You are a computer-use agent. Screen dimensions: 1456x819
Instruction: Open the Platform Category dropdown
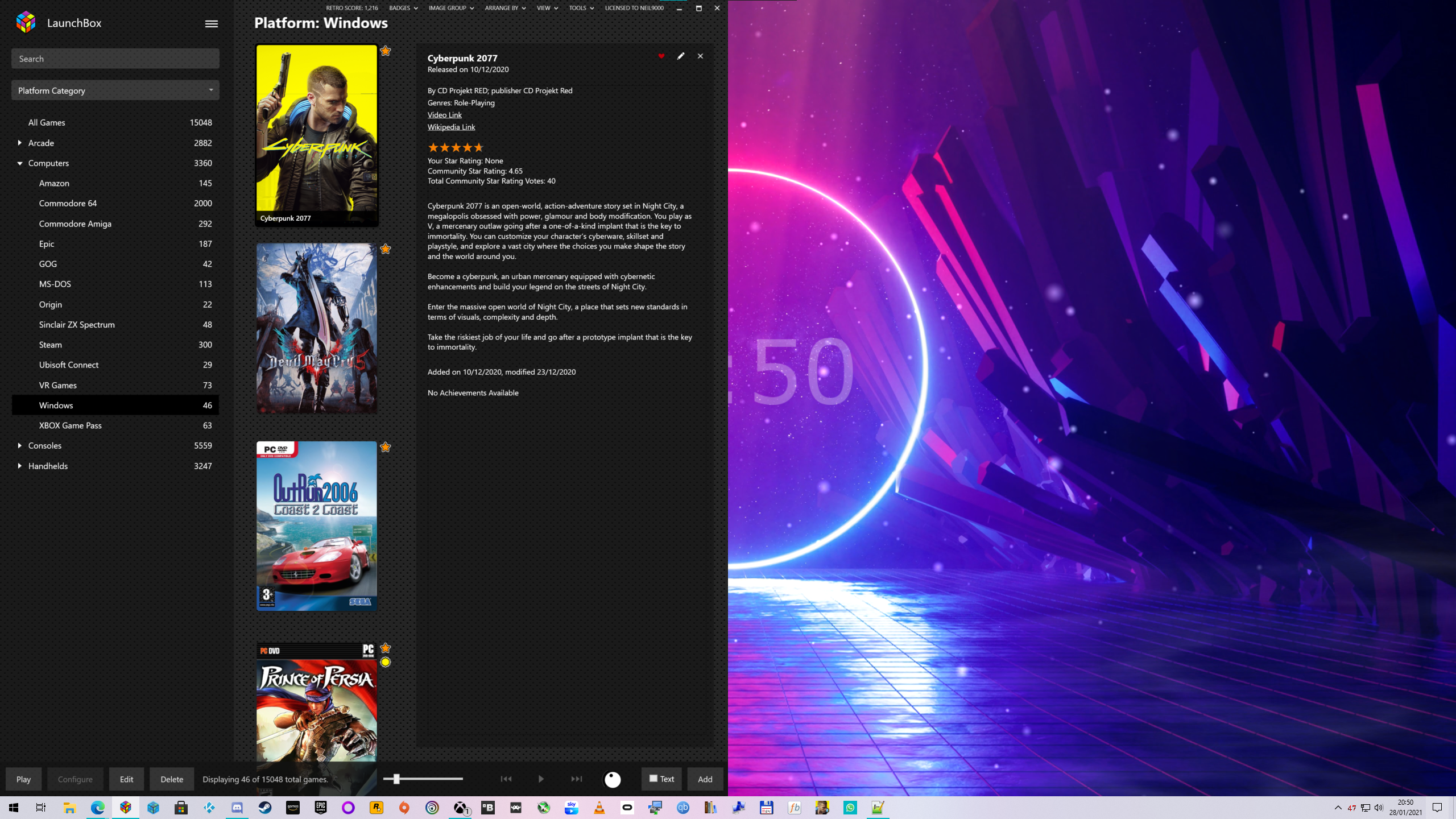click(115, 90)
